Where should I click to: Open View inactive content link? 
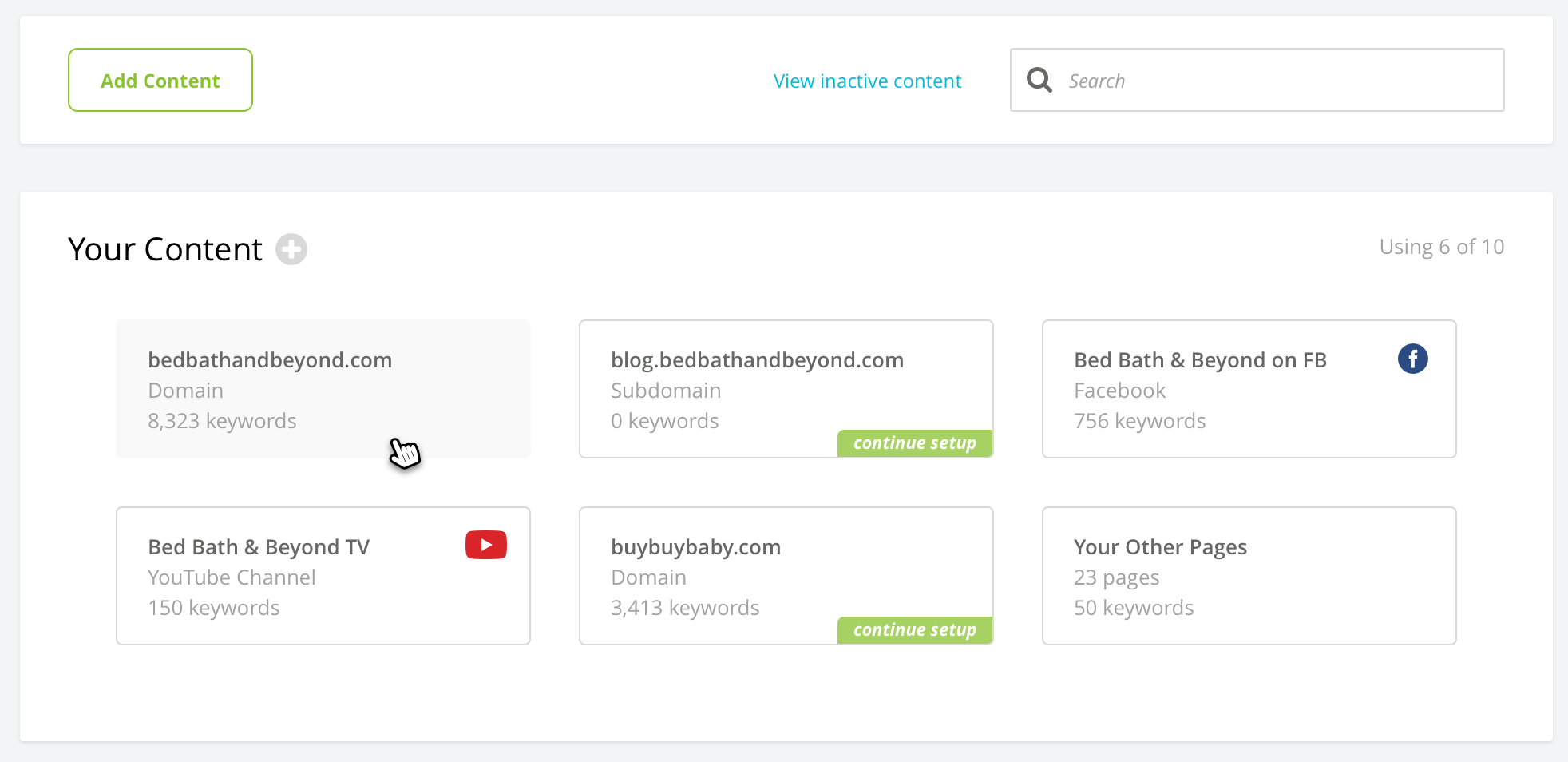[867, 81]
